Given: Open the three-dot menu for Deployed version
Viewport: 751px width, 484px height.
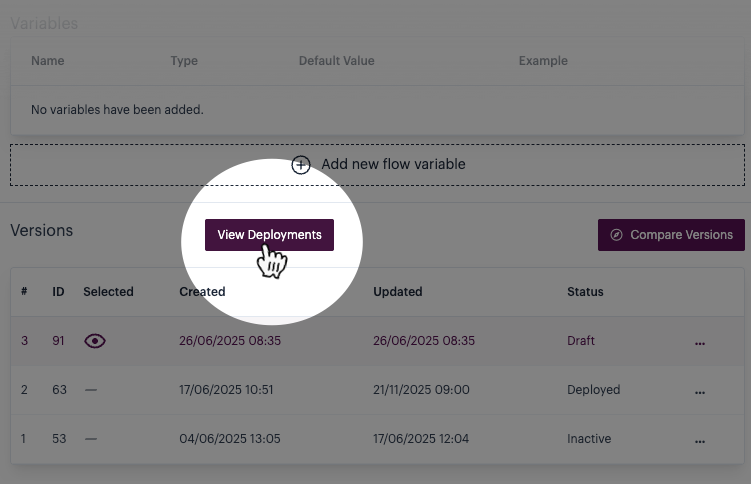Looking at the screenshot, I should 700,391.
